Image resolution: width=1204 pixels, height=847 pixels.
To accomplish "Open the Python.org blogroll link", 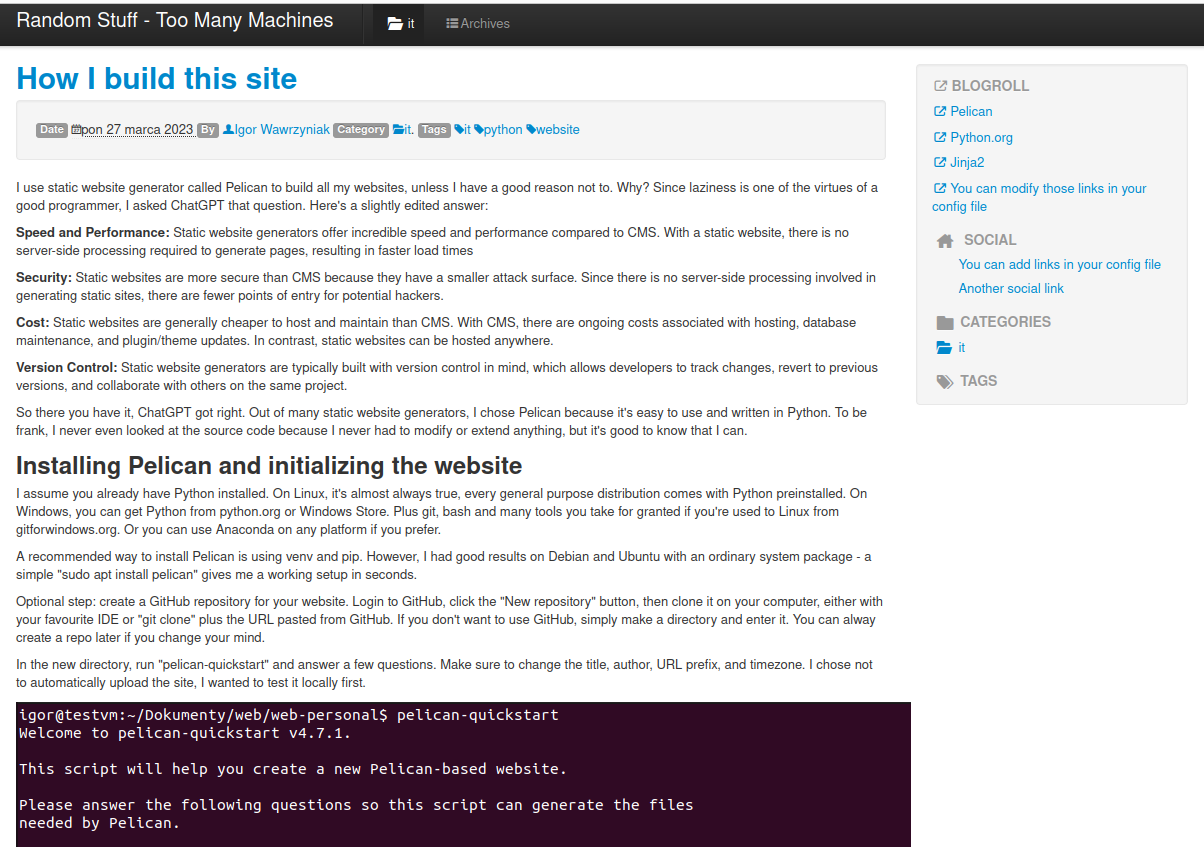I will (981, 138).
